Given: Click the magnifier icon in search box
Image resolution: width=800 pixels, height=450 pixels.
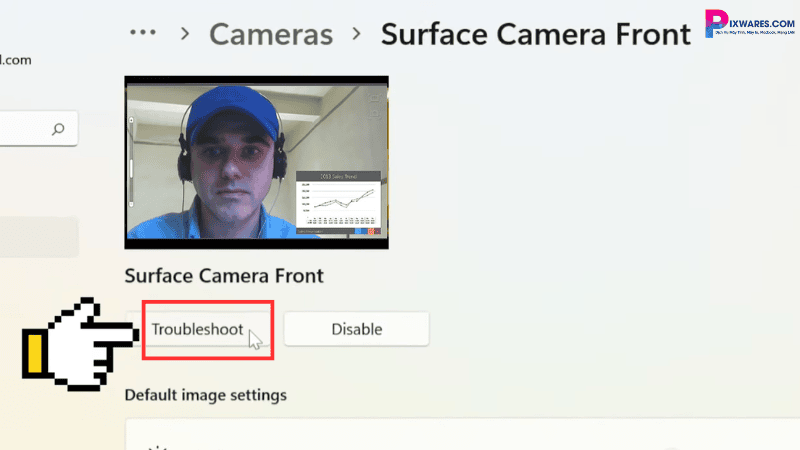Looking at the screenshot, I should [58, 128].
